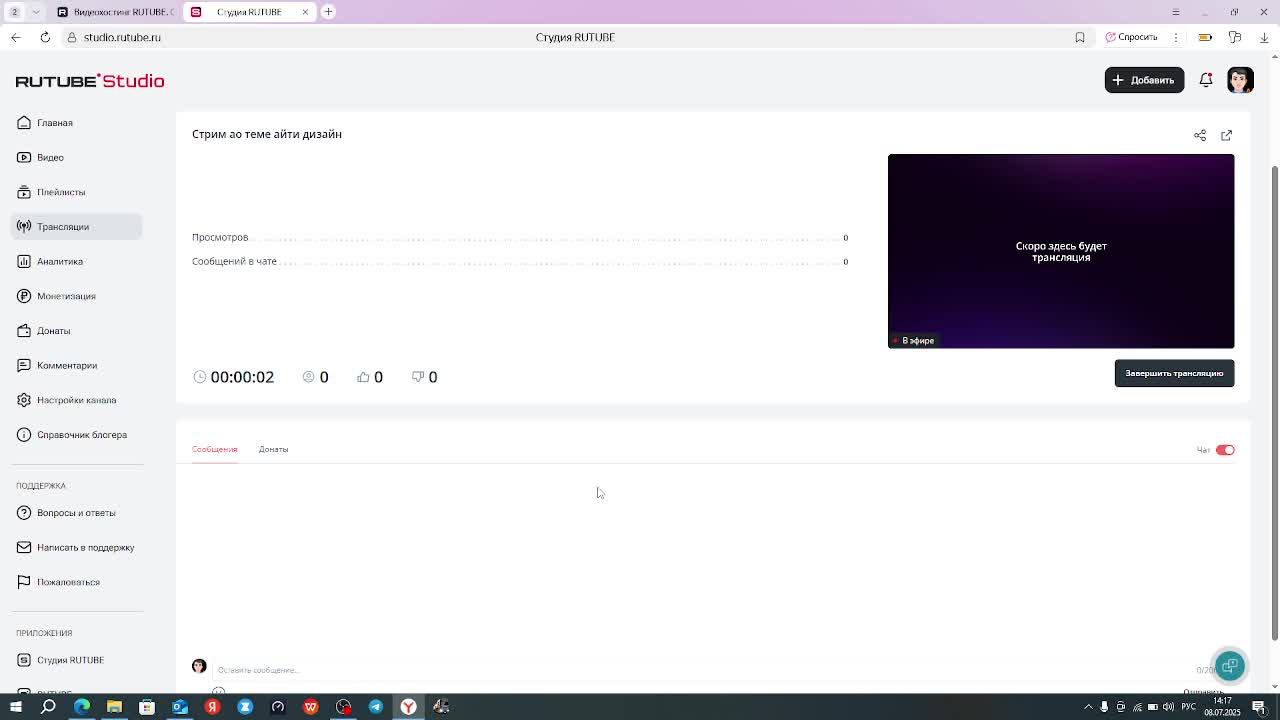The width and height of the screenshot is (1280, 720).
Task: Open the user profile avatar menu
Action: tap(1240, 80)
